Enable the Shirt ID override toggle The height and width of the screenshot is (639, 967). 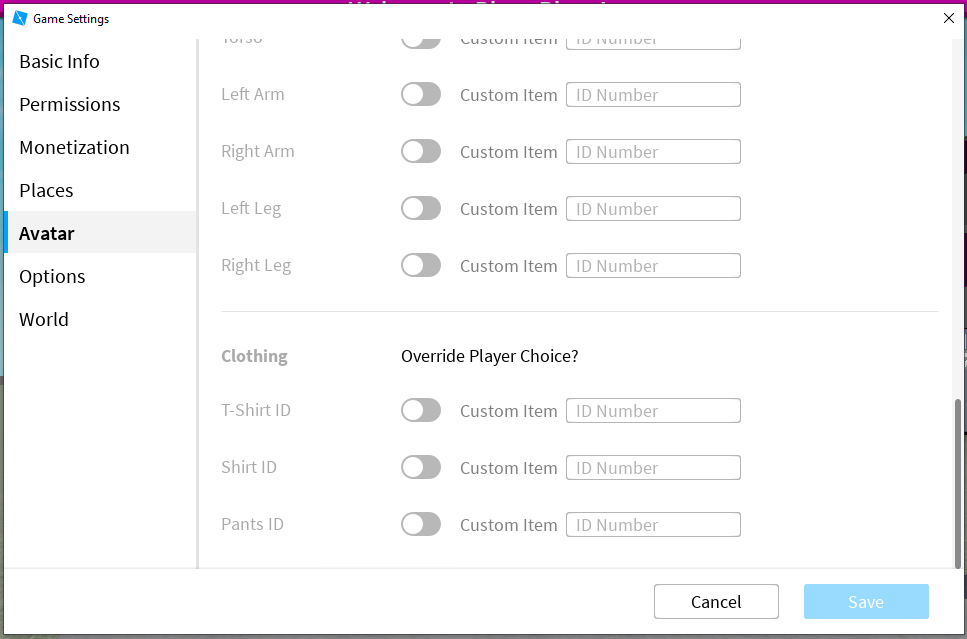pos(421,467)
